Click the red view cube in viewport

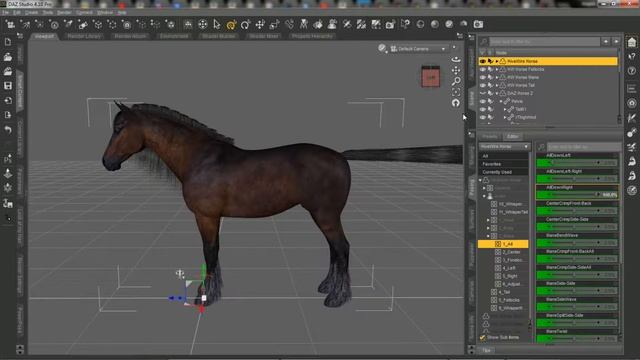point(431,76)
